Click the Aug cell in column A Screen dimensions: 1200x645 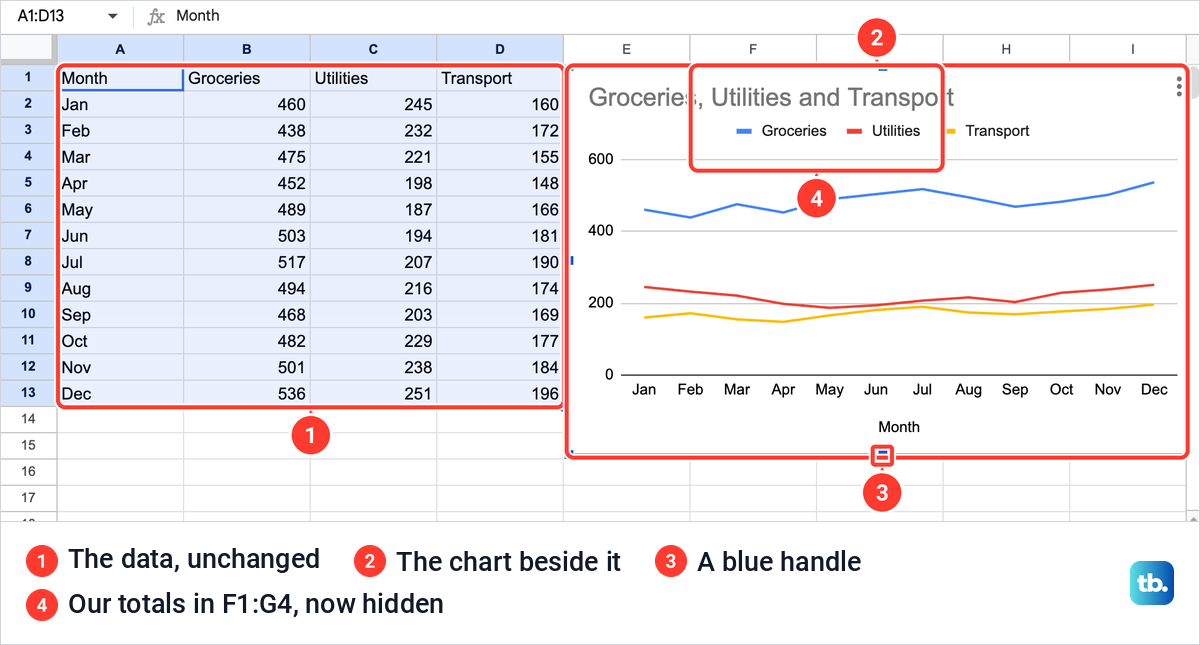coord(120,288)
